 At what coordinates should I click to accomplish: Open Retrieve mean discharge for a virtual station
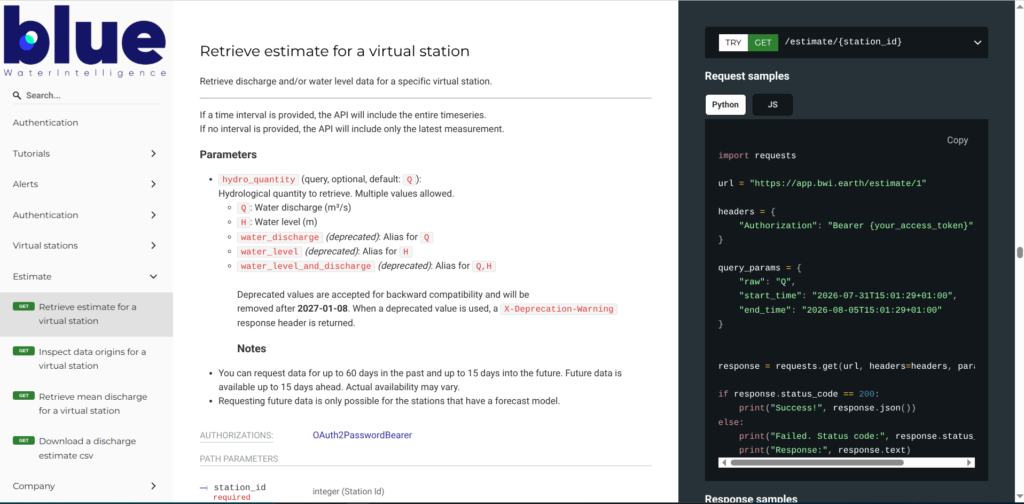click(x=86, y=403)
